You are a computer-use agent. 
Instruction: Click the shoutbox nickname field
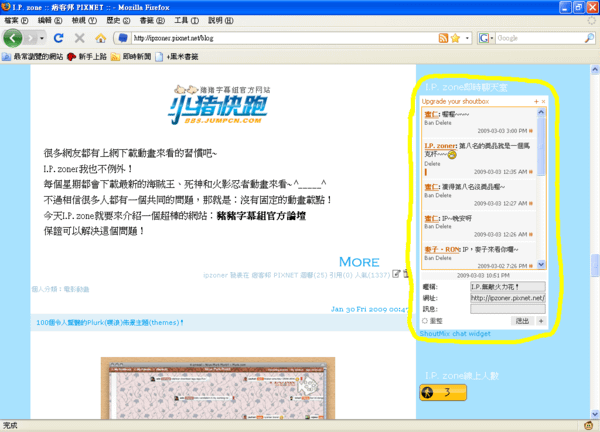tap(508, 287)
